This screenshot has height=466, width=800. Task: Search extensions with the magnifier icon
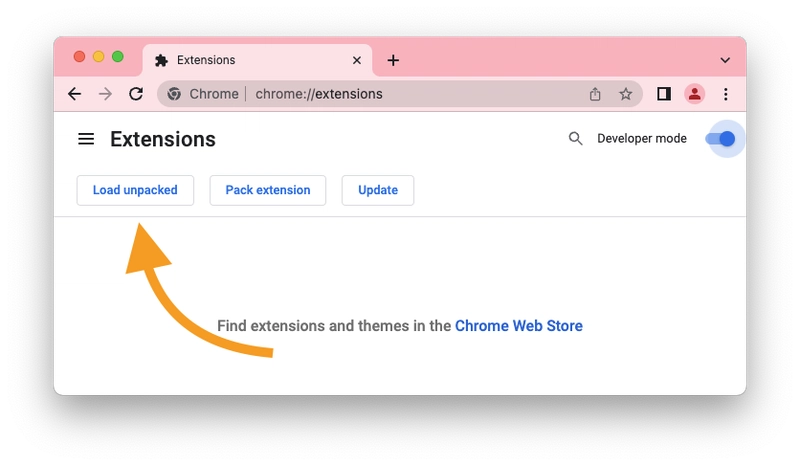(576, 138)
